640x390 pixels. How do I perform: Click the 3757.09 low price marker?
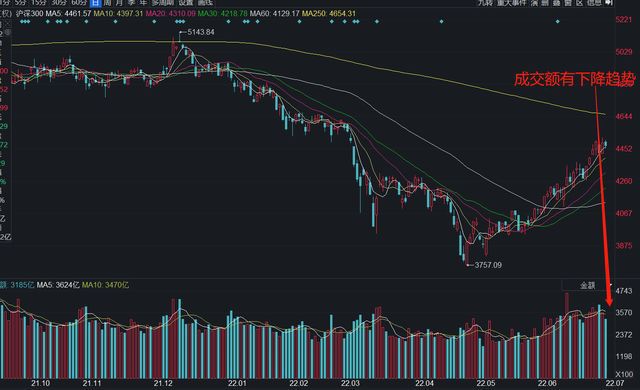(x=488, y=265)
